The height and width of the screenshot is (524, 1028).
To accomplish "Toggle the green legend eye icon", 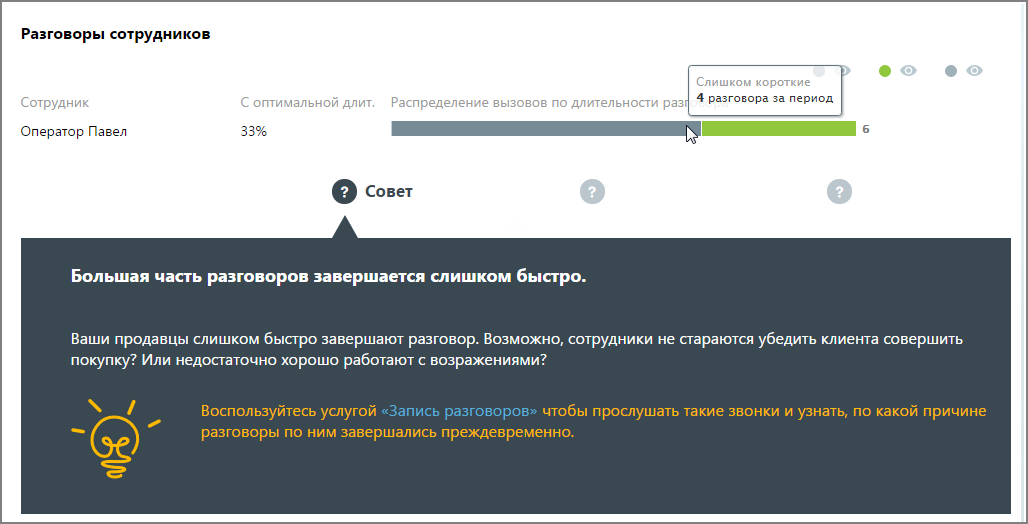I will [908, 71].
